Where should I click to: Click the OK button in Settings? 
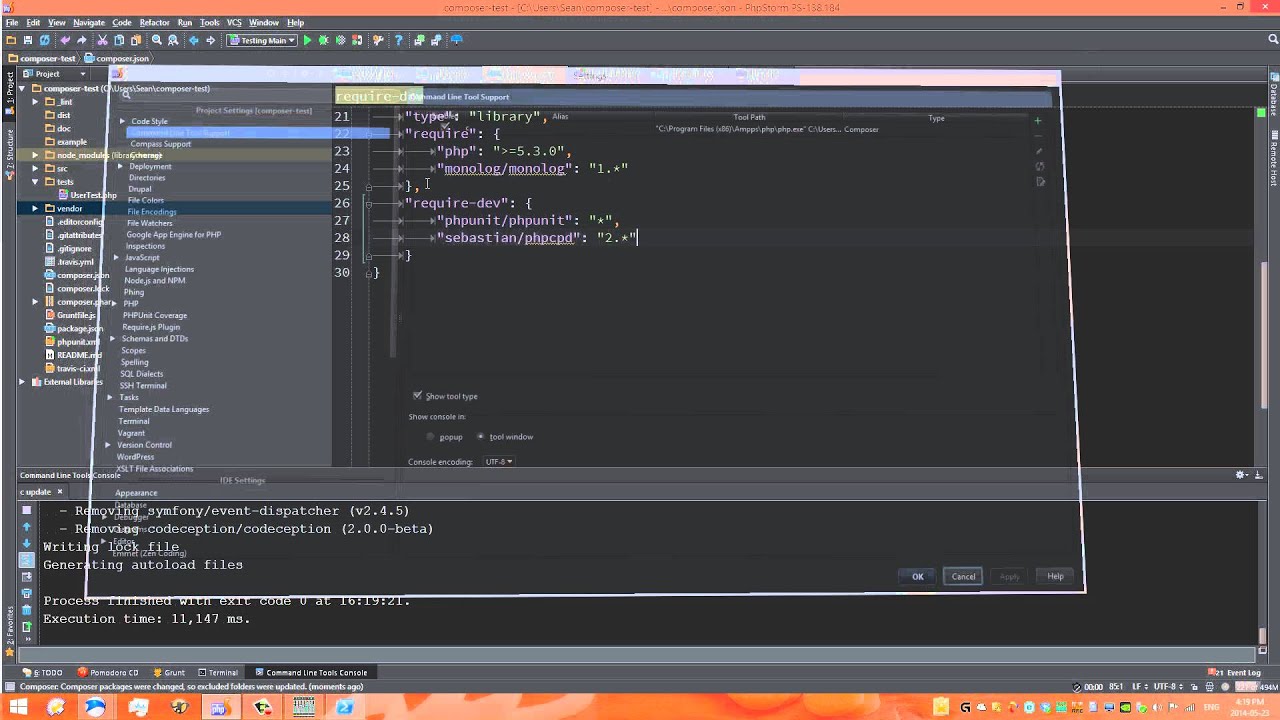coord(917,576)
